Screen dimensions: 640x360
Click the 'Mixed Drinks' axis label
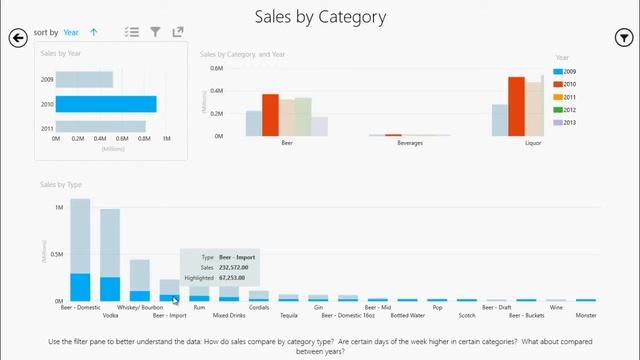[x=229, y=316]
